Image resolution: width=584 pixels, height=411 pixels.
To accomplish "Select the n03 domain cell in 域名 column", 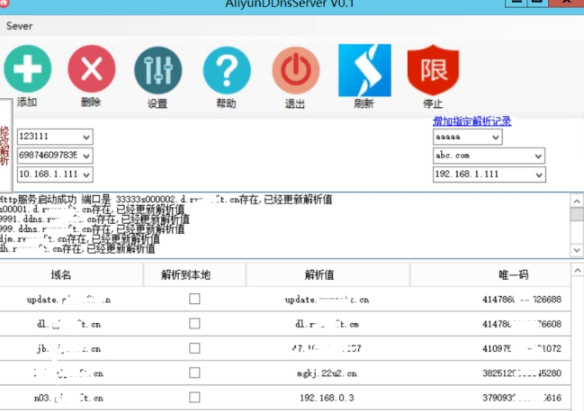I will pos(72,398).
